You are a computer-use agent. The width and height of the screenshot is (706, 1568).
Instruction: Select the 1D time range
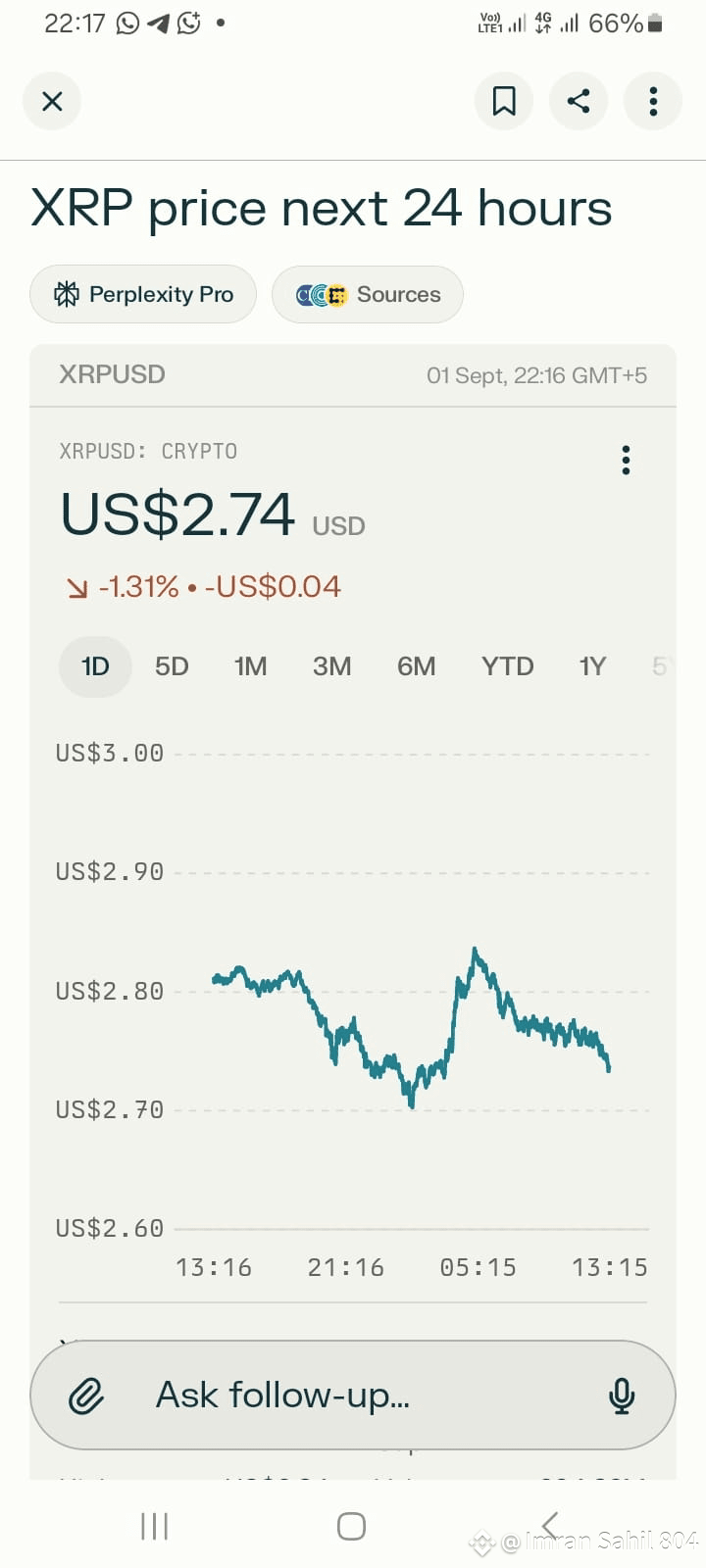pyautogui.click(x=95, y=667)
